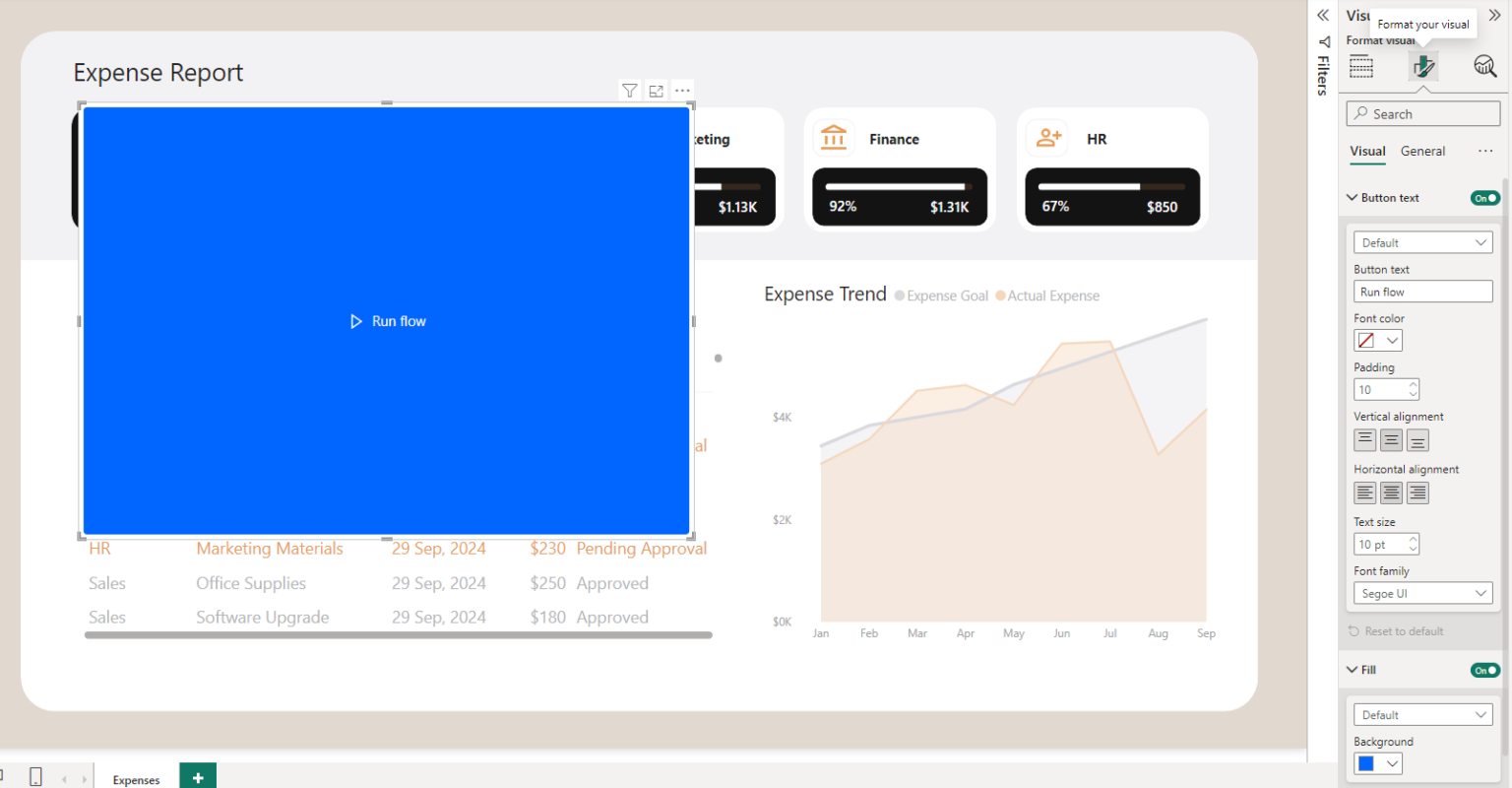Turn off the Button text toggle
The image size is (1512, 788).
(1484, 197)
